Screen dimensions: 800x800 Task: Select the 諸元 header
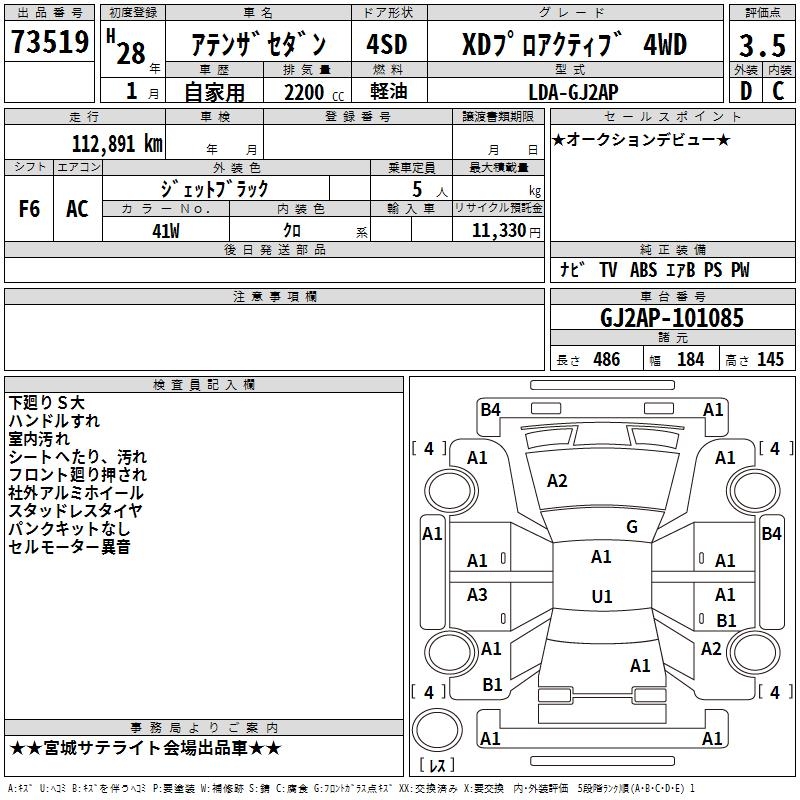point(672,337)
